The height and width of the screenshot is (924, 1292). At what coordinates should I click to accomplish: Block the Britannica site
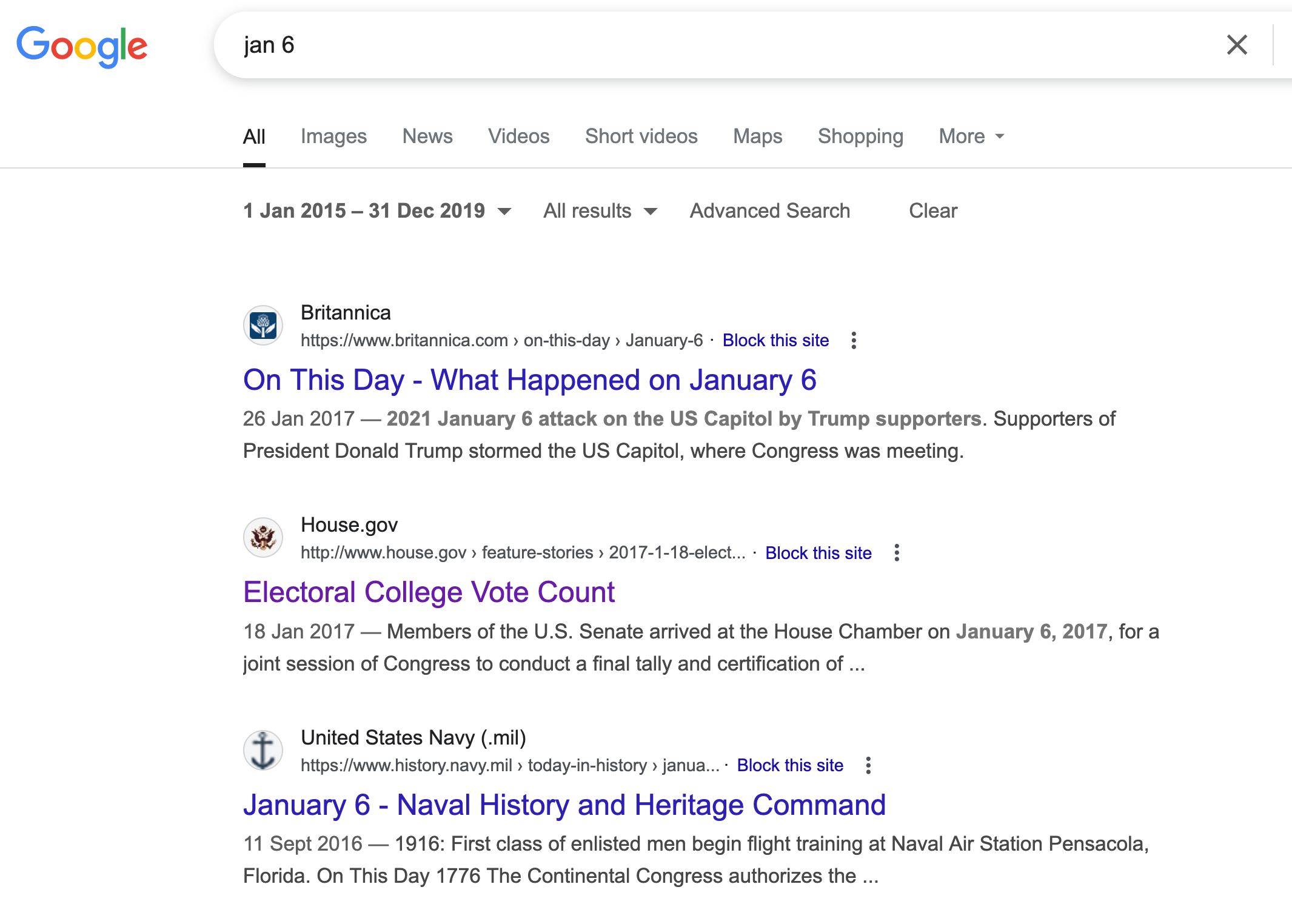(775, 341)
